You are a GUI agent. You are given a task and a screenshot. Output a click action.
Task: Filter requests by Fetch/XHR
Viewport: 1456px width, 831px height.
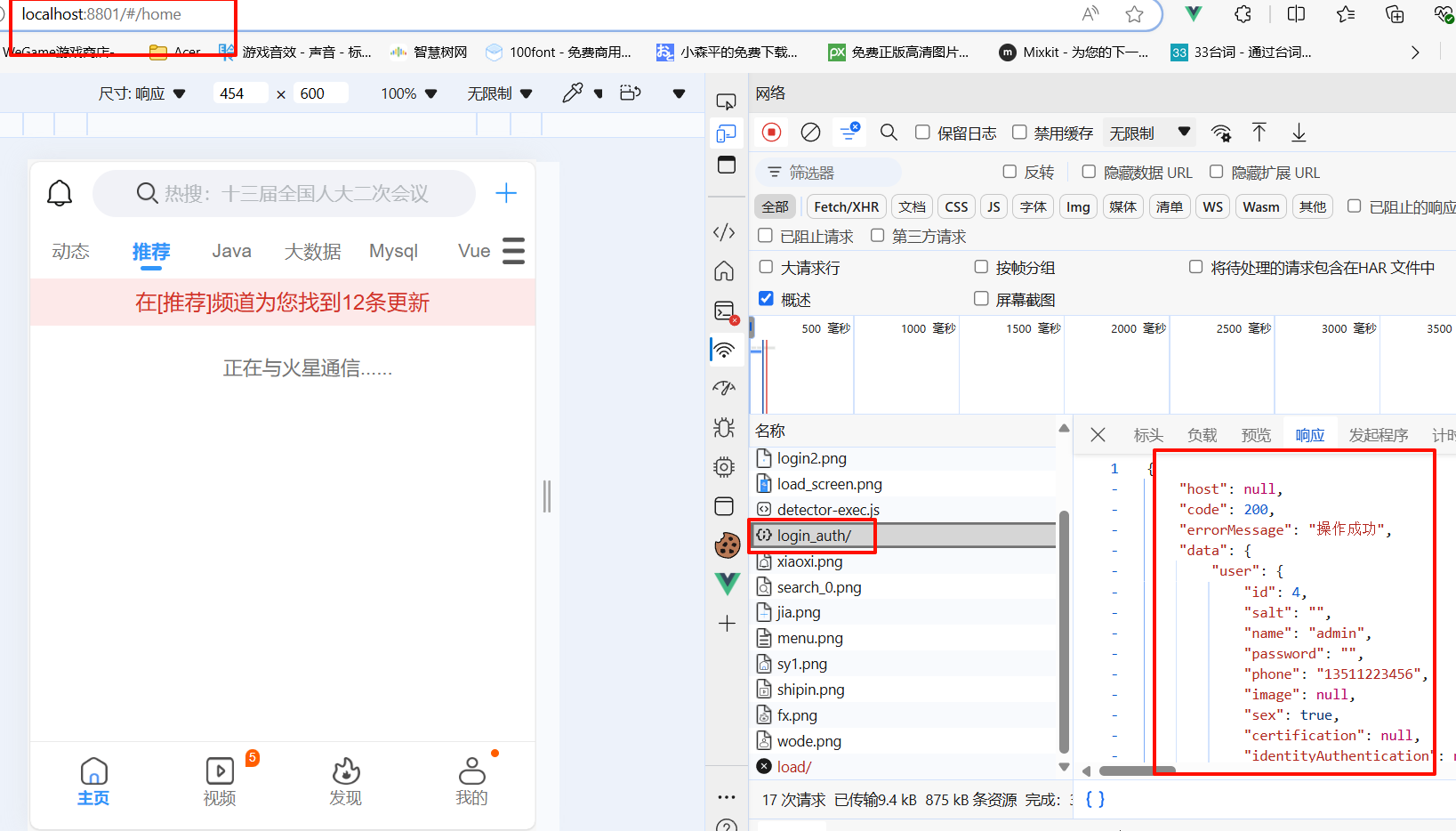tap(846, 206)
